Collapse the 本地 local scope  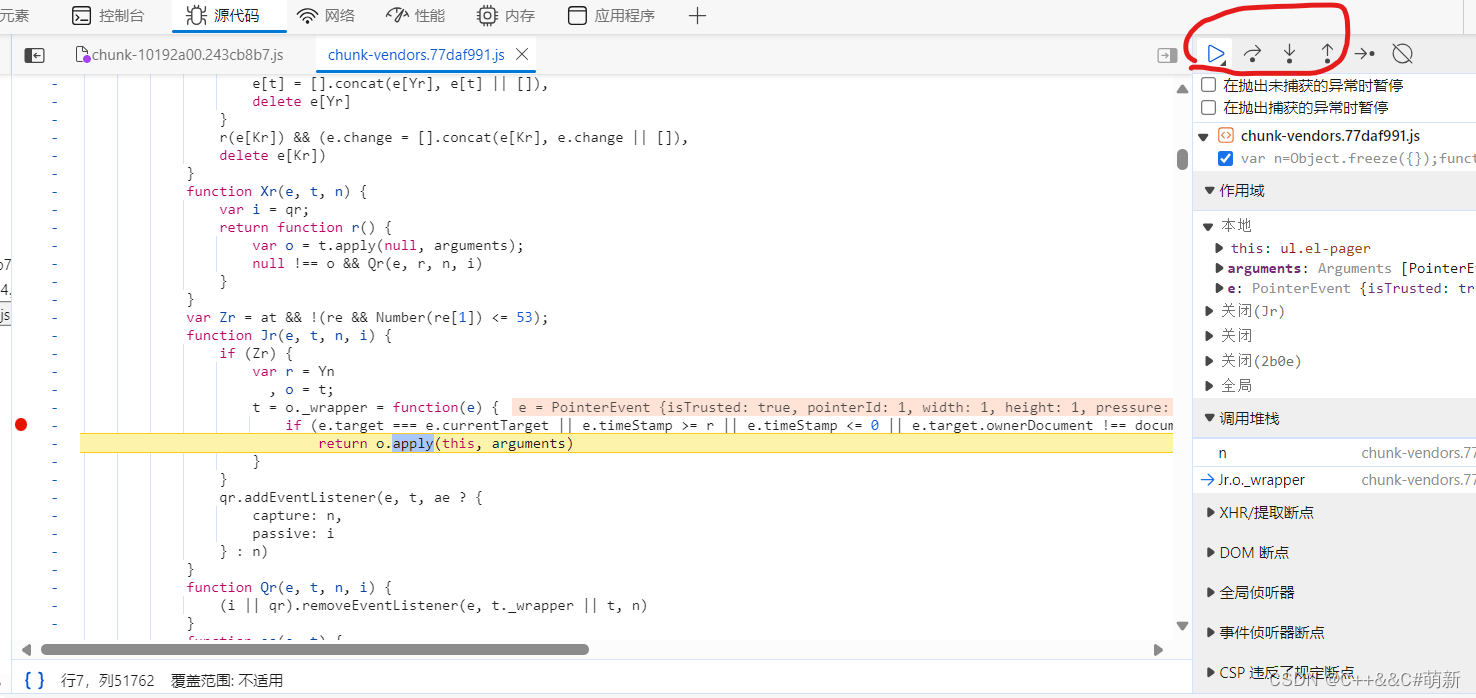coord(1209,226)
